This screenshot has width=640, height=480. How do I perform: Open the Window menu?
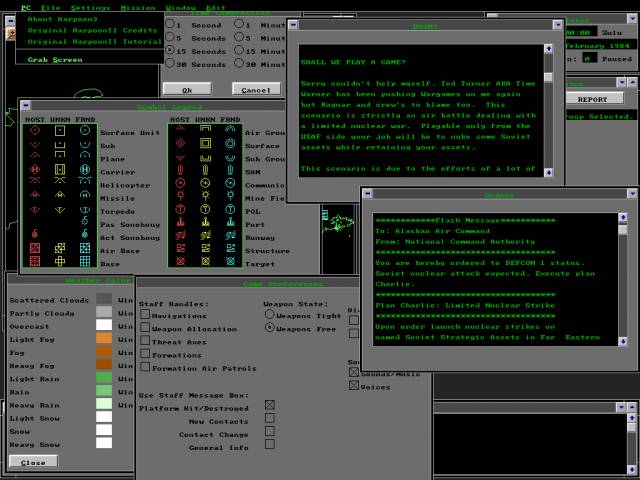click(180, 8)
